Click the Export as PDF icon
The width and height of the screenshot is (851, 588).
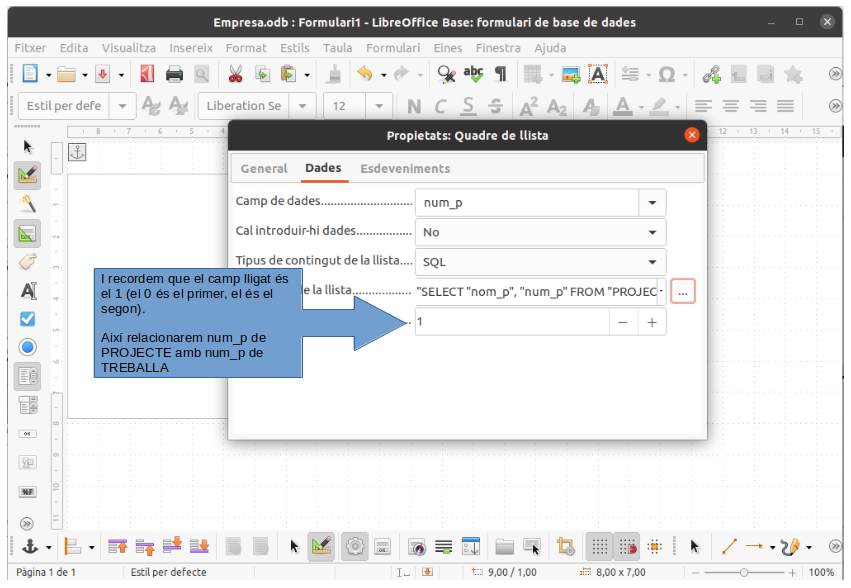pos(103,74)
